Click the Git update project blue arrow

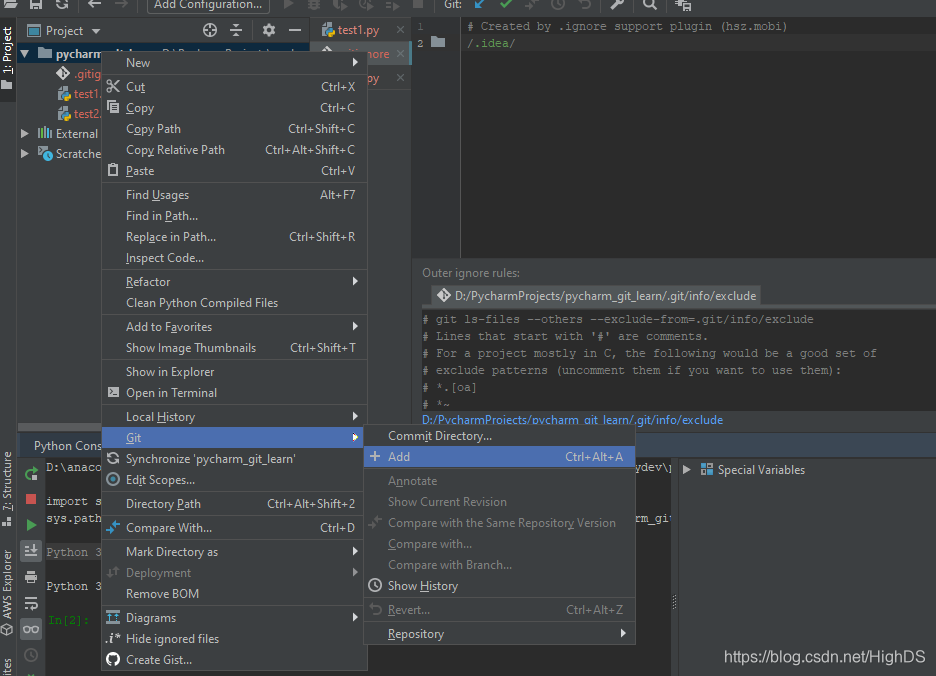click(x=479, y=4)
